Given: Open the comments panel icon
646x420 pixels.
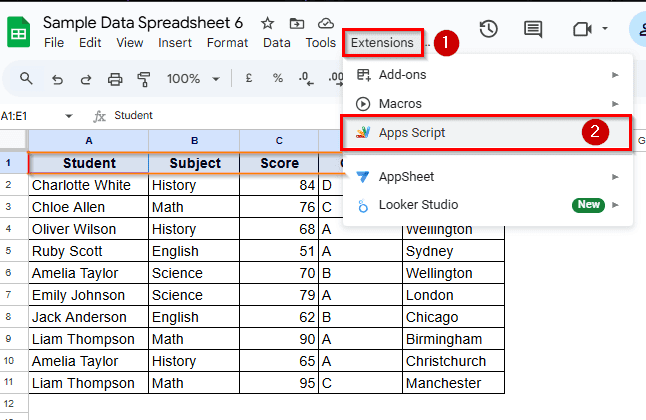Looking at the screenshot, I should (533, 29).
